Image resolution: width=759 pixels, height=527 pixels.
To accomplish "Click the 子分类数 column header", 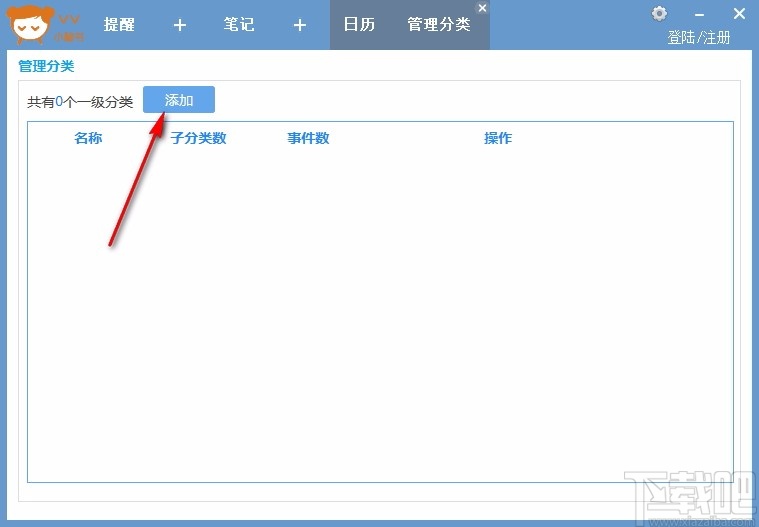I will [198, 138].
